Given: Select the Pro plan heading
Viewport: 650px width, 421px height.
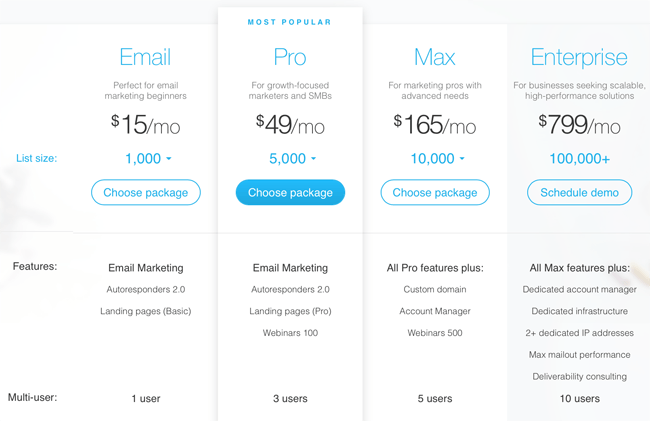Looking at the screenshot, I should click(x=290, y=57).
